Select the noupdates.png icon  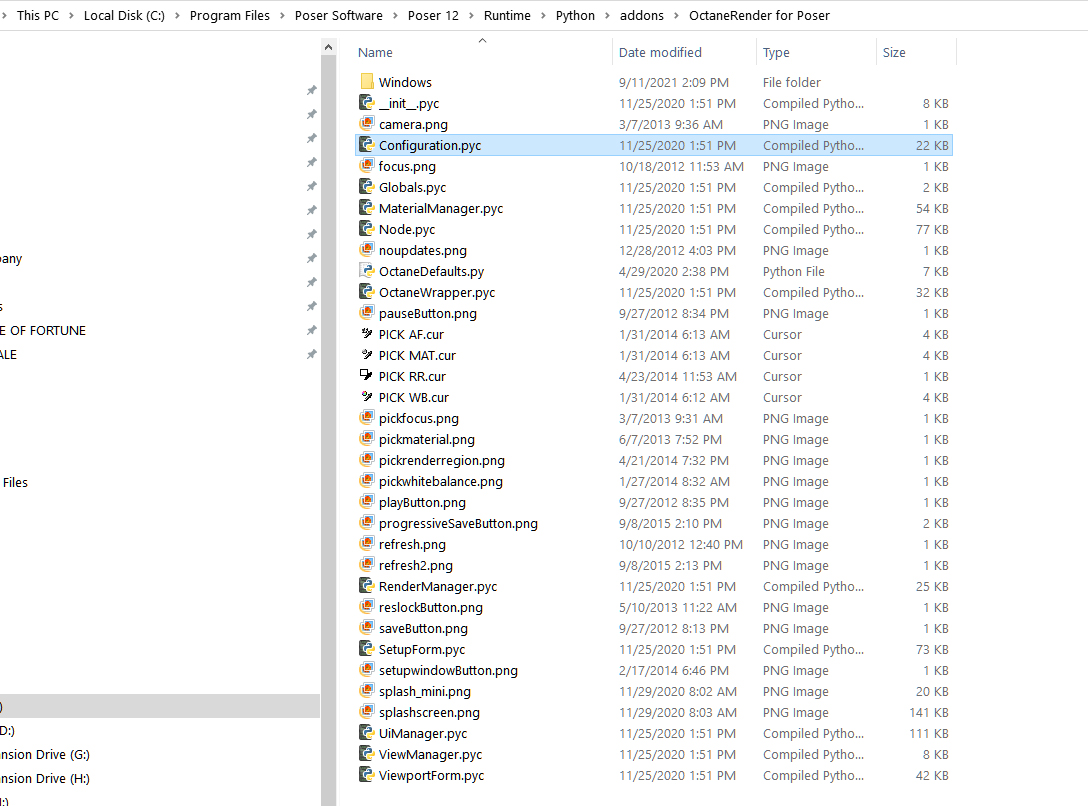(367, 250)
